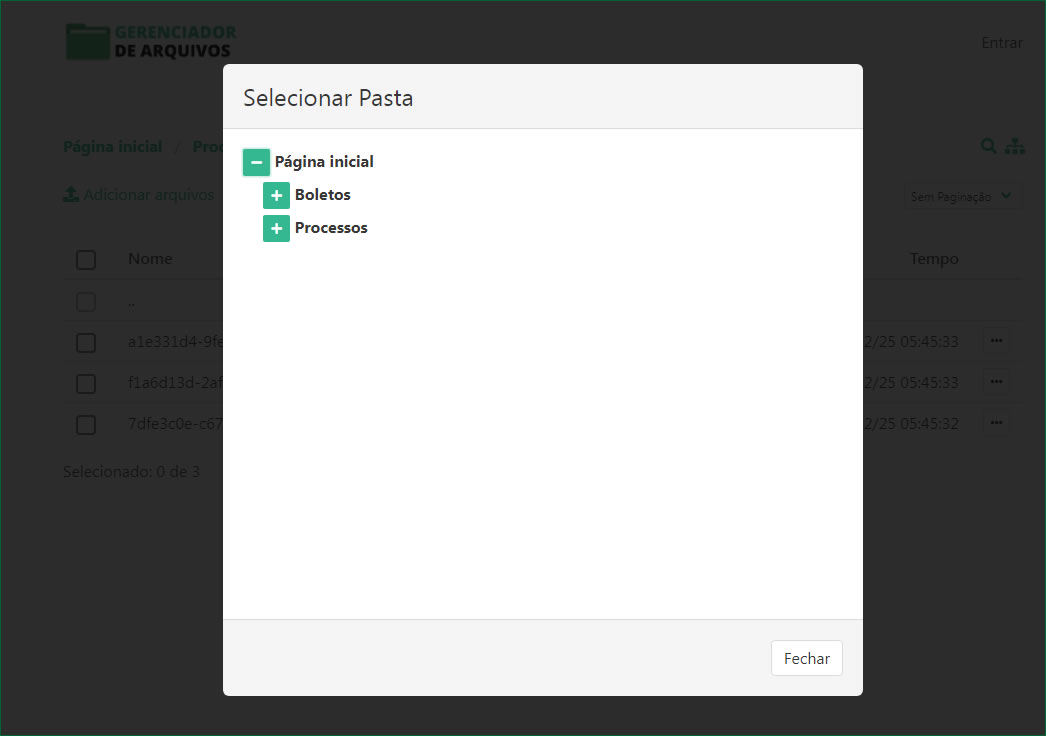
Task: Toggle the select-all checkbox beside Nome
Action: tap(86, 260)
